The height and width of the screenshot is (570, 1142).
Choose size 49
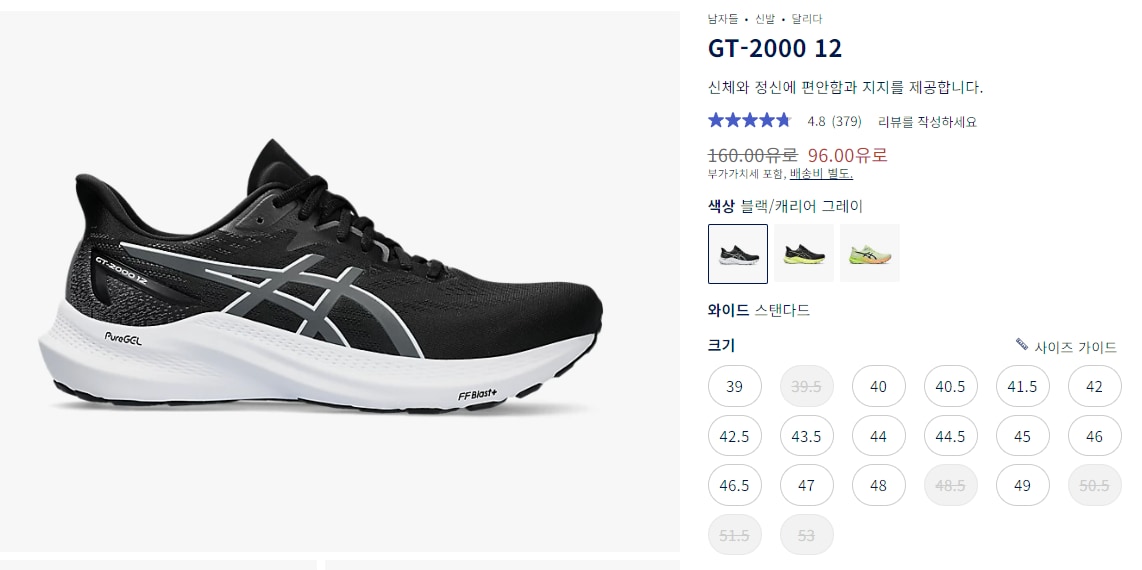click(1023, 485)
